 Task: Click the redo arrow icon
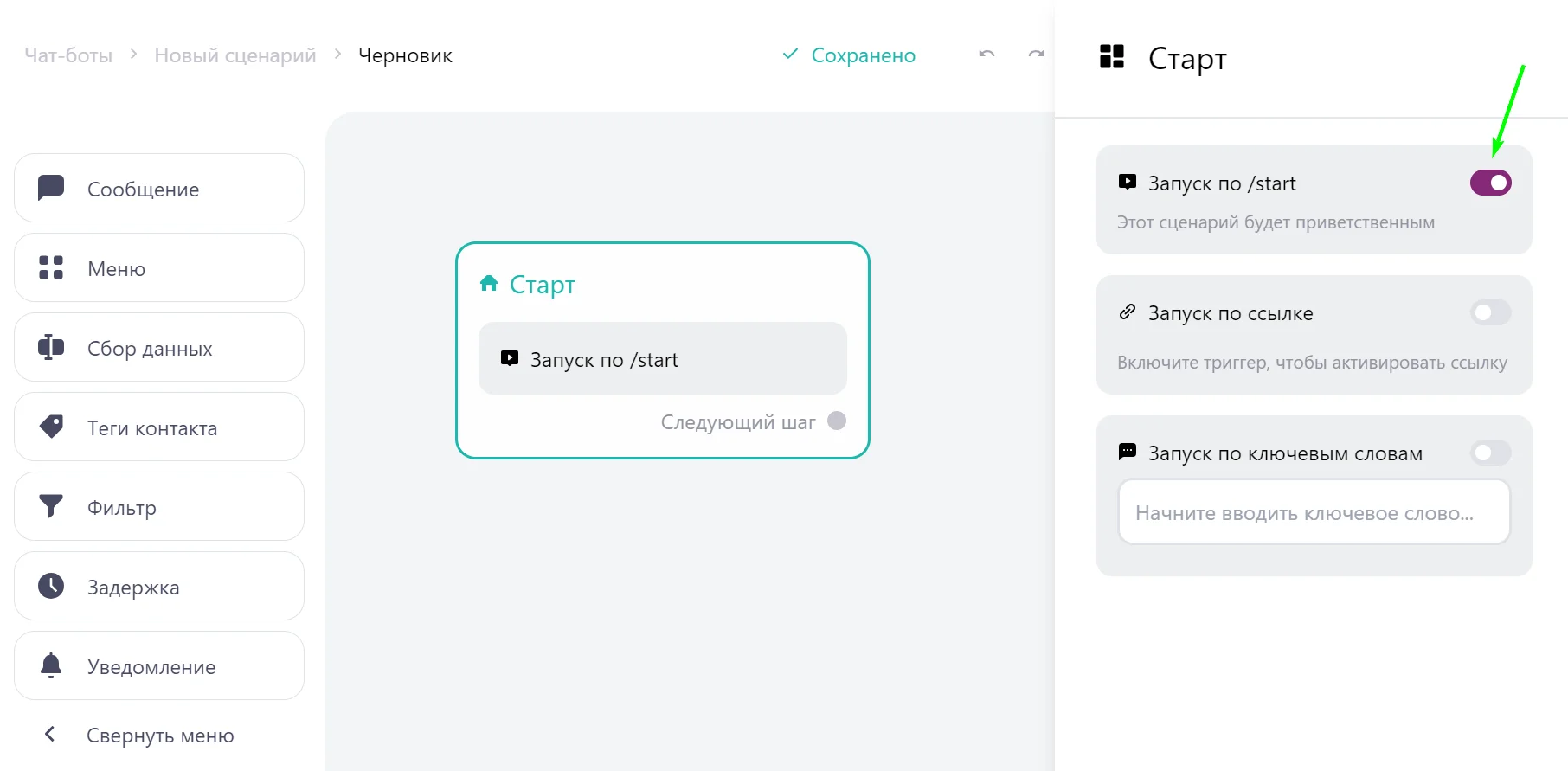click(1036, 55)
